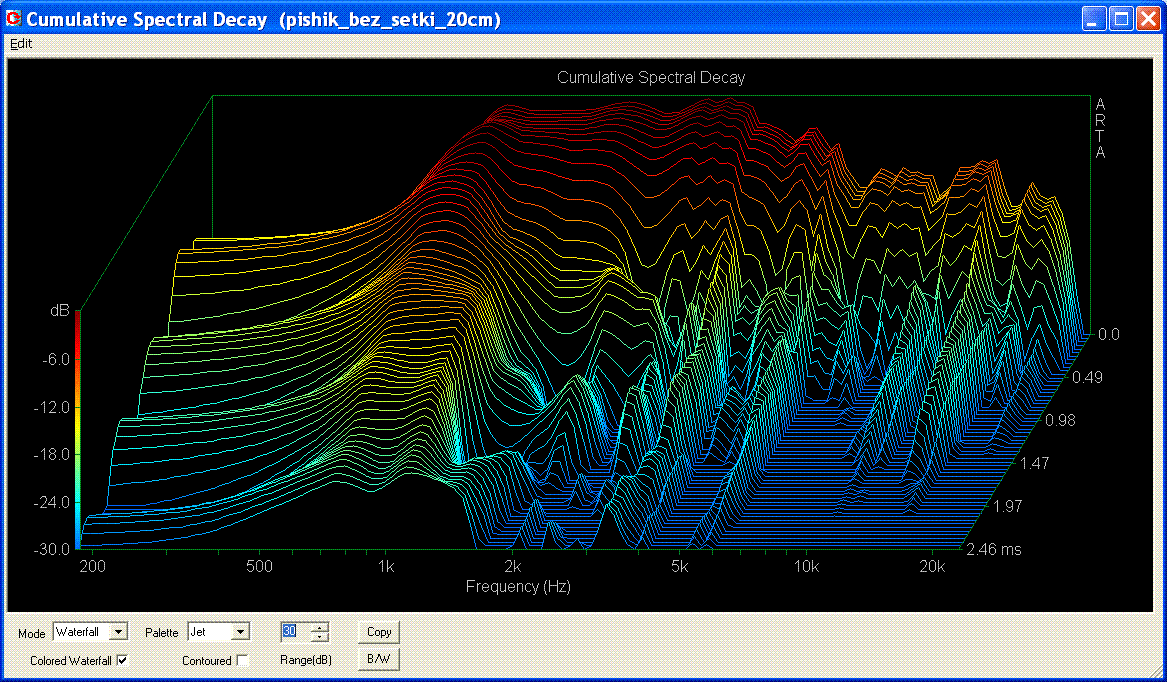1167x682 pixels.
Task: Minimize the Cumulative Spectral Decay window
Action: coord(1095,19)
